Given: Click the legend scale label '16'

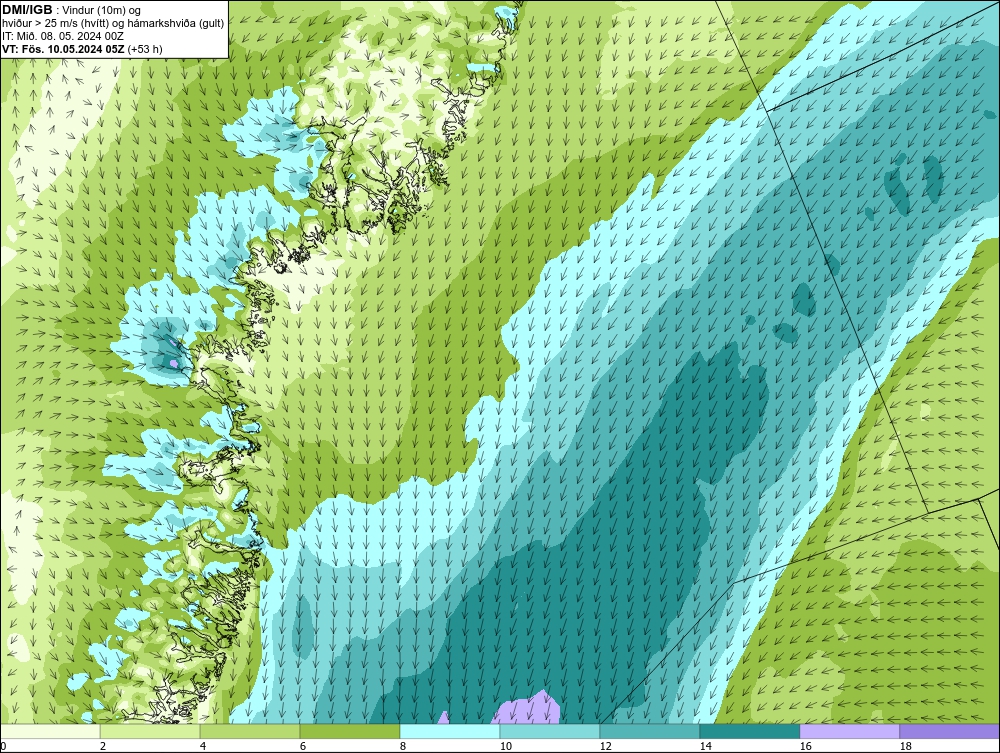Looking at the screenshot, I should pyautogui.click(x=805, y=746).
